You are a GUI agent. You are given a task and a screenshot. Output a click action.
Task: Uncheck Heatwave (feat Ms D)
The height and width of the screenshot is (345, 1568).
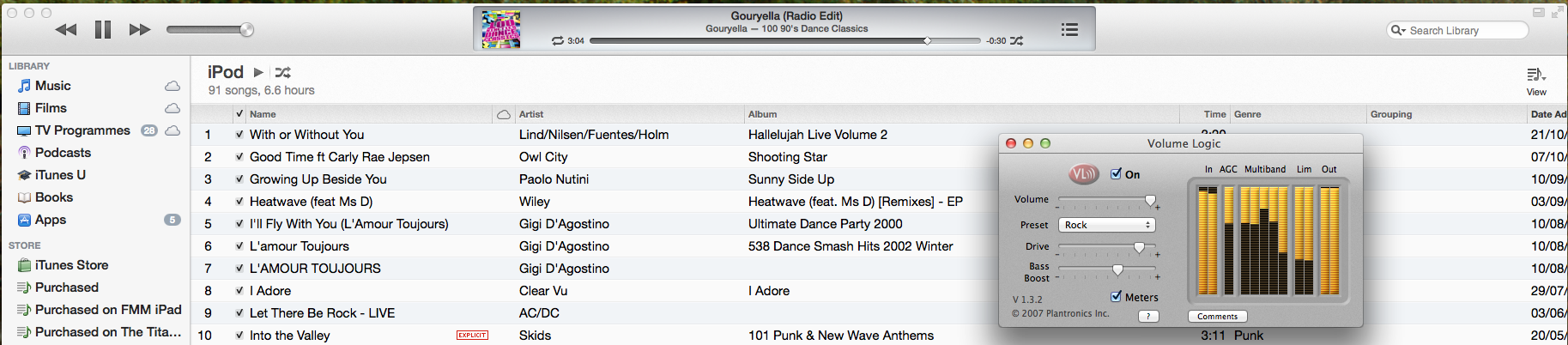tap(239, 202)
